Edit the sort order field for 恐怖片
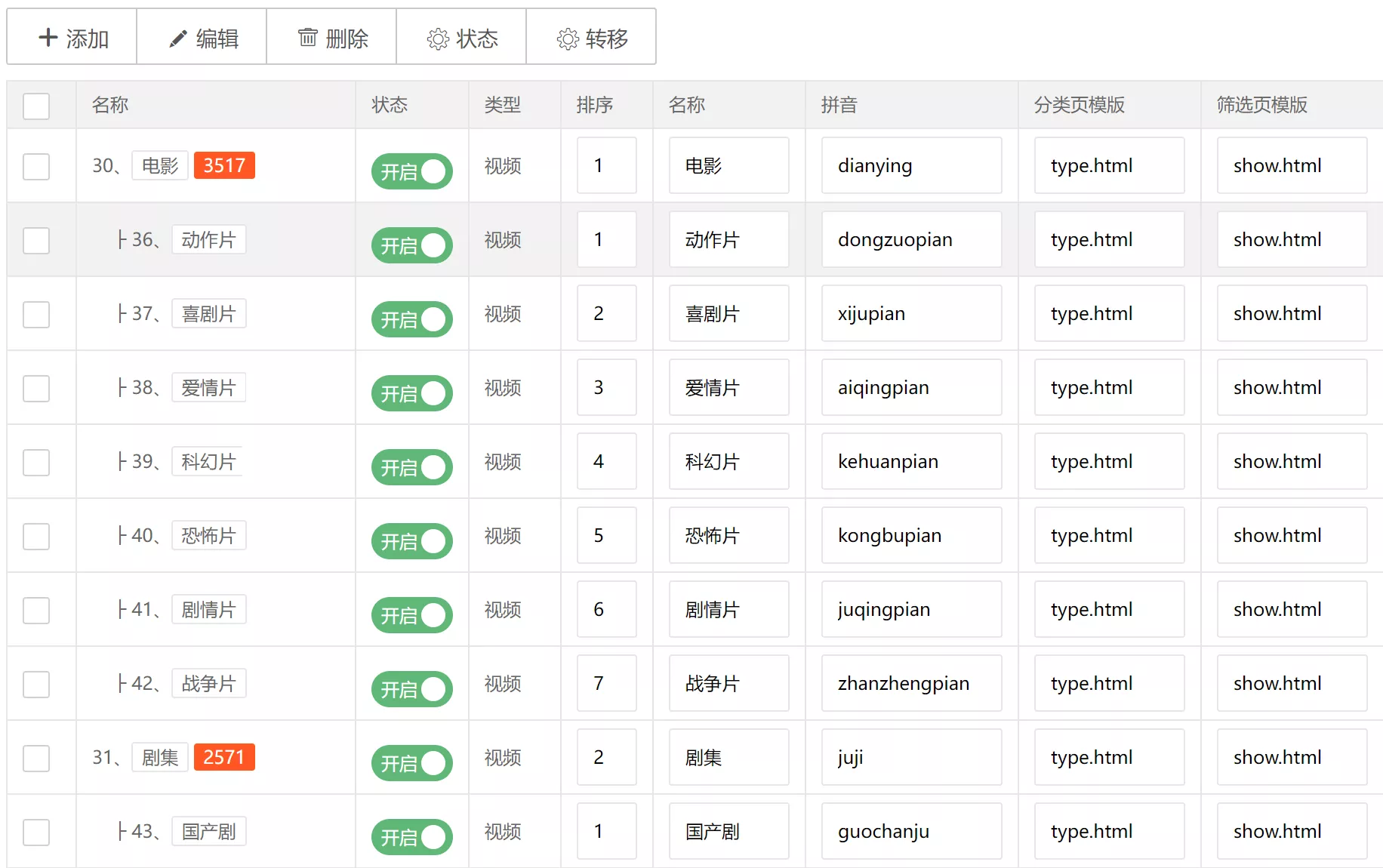The height and width of the screenshot is (868, 1383). point(606,535)
